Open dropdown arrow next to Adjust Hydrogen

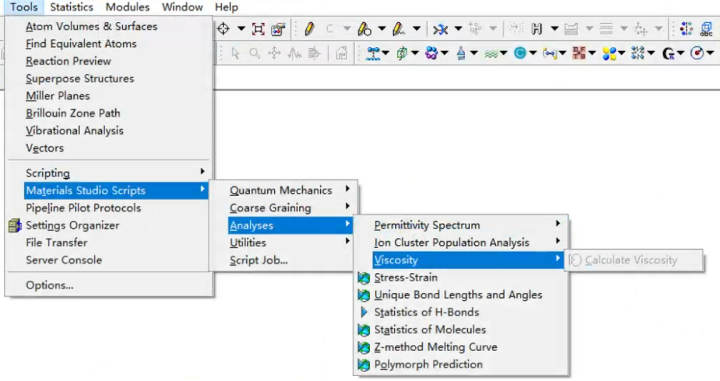(554, 29)
